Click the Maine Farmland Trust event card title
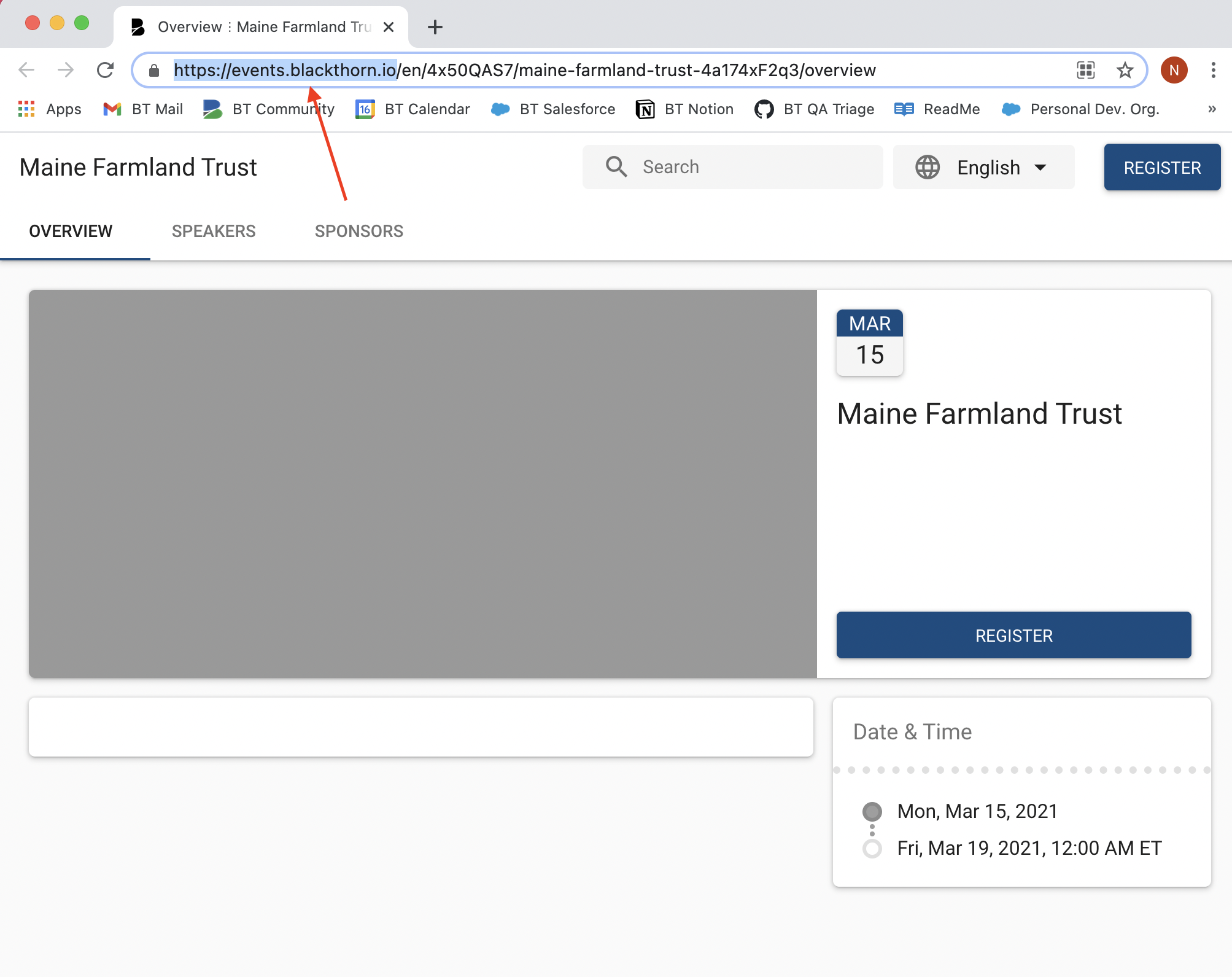Viewport: 1232px width, 977px height. click(980, 414)
